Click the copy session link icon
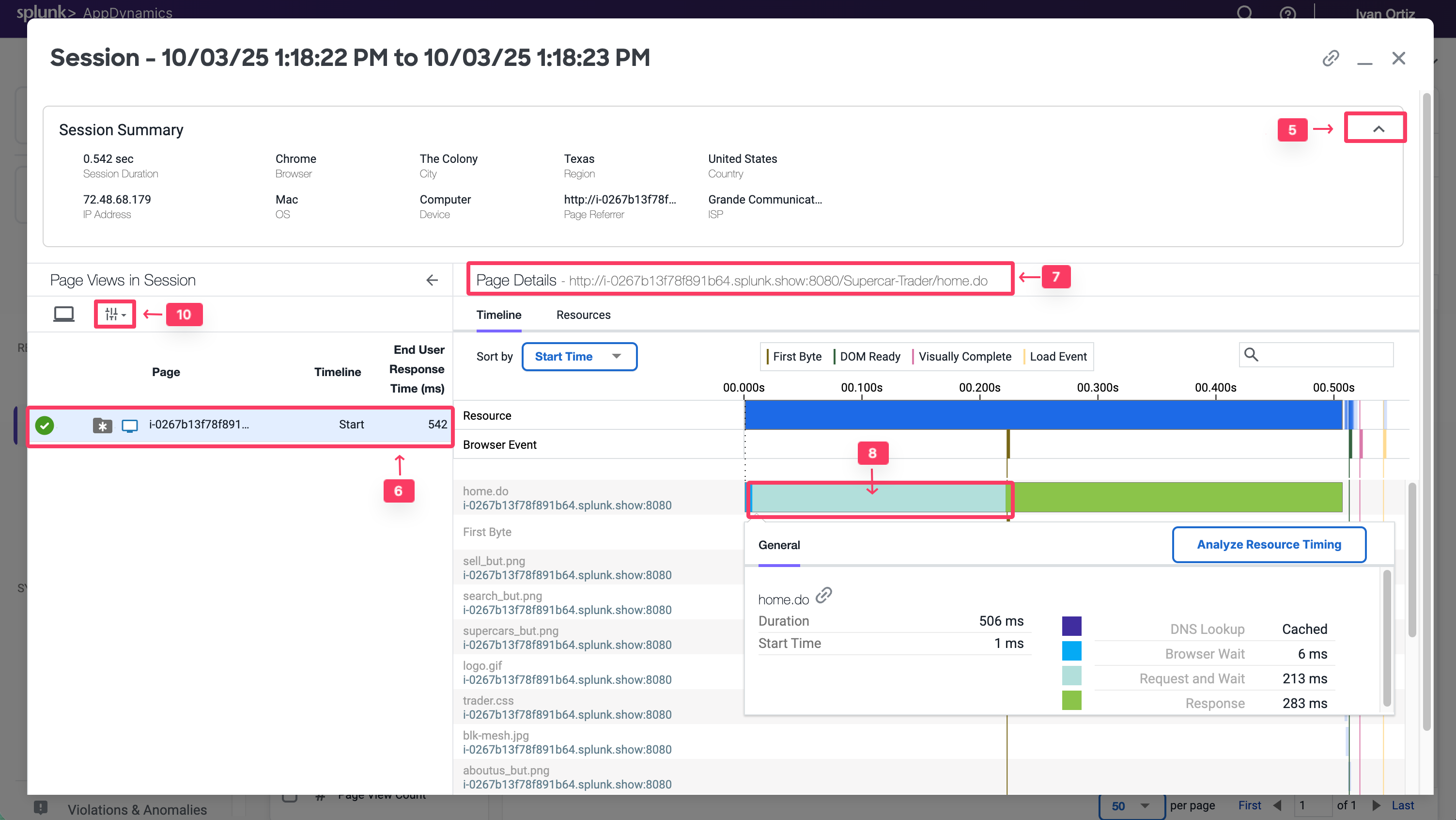Screen dimensions: 1456x820 coord(1331,58)
